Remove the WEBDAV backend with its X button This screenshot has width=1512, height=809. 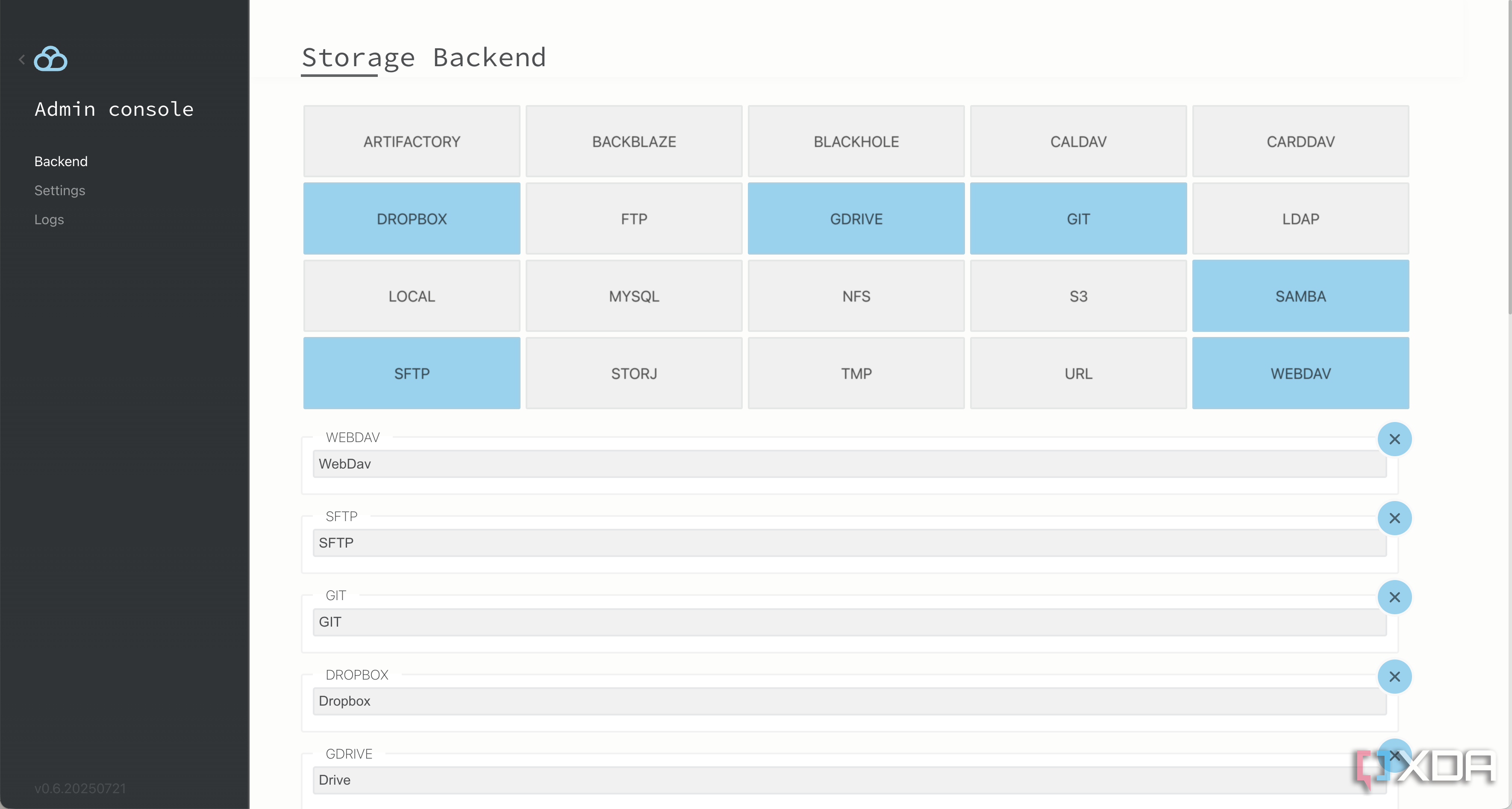point(1394,439)
